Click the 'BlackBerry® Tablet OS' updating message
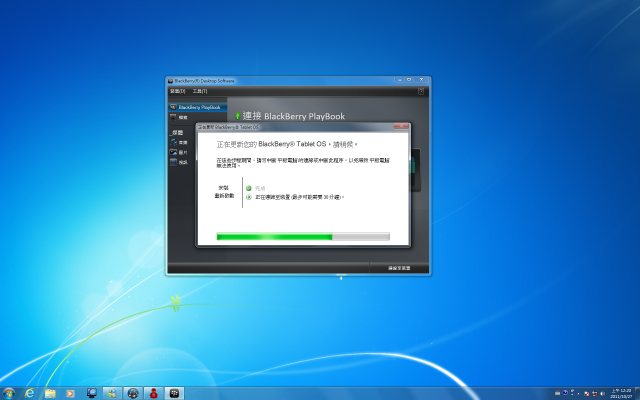 287,144
